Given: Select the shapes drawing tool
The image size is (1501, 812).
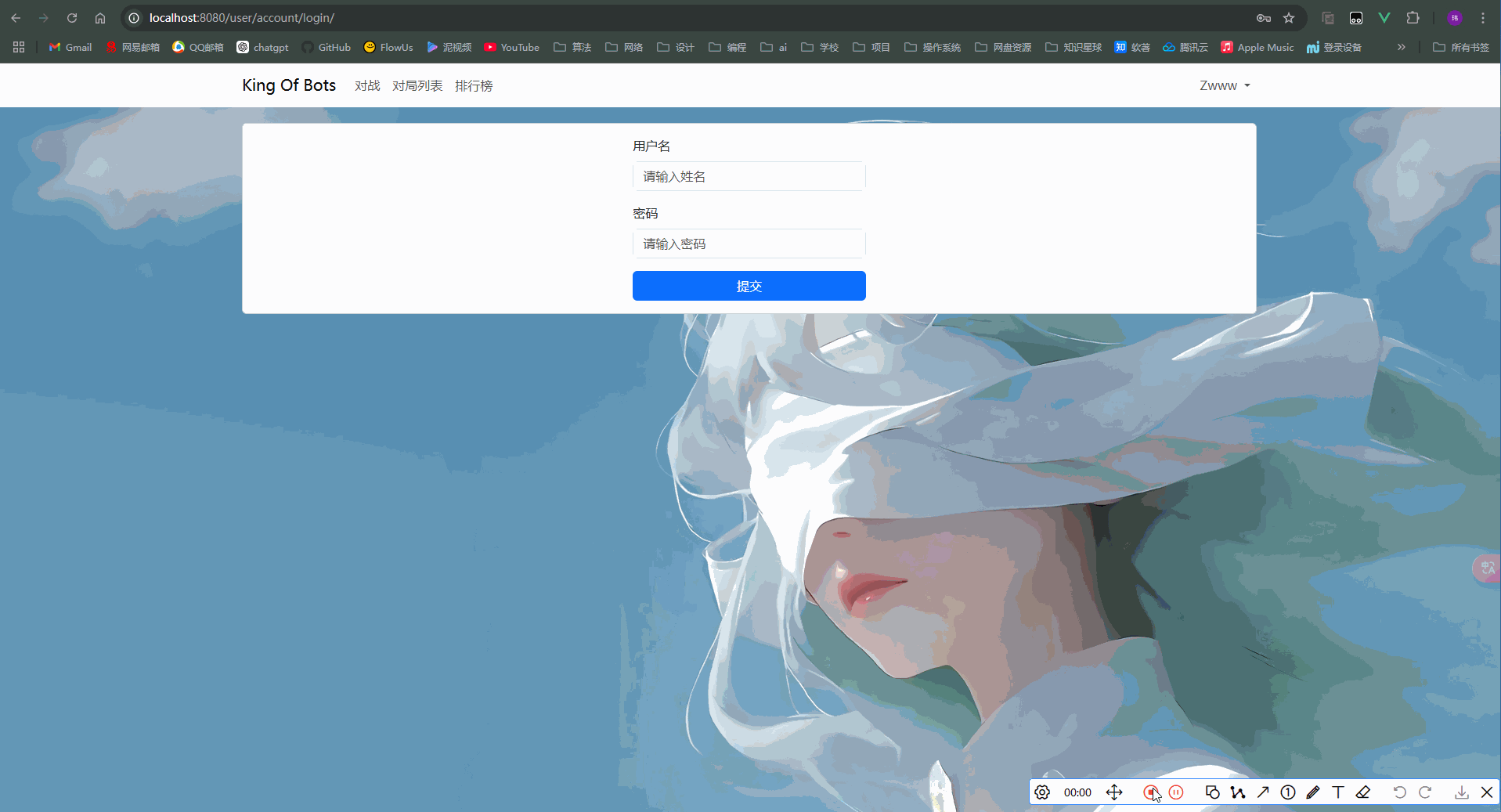Looking at the screenshot, I should pos(1212,792).
